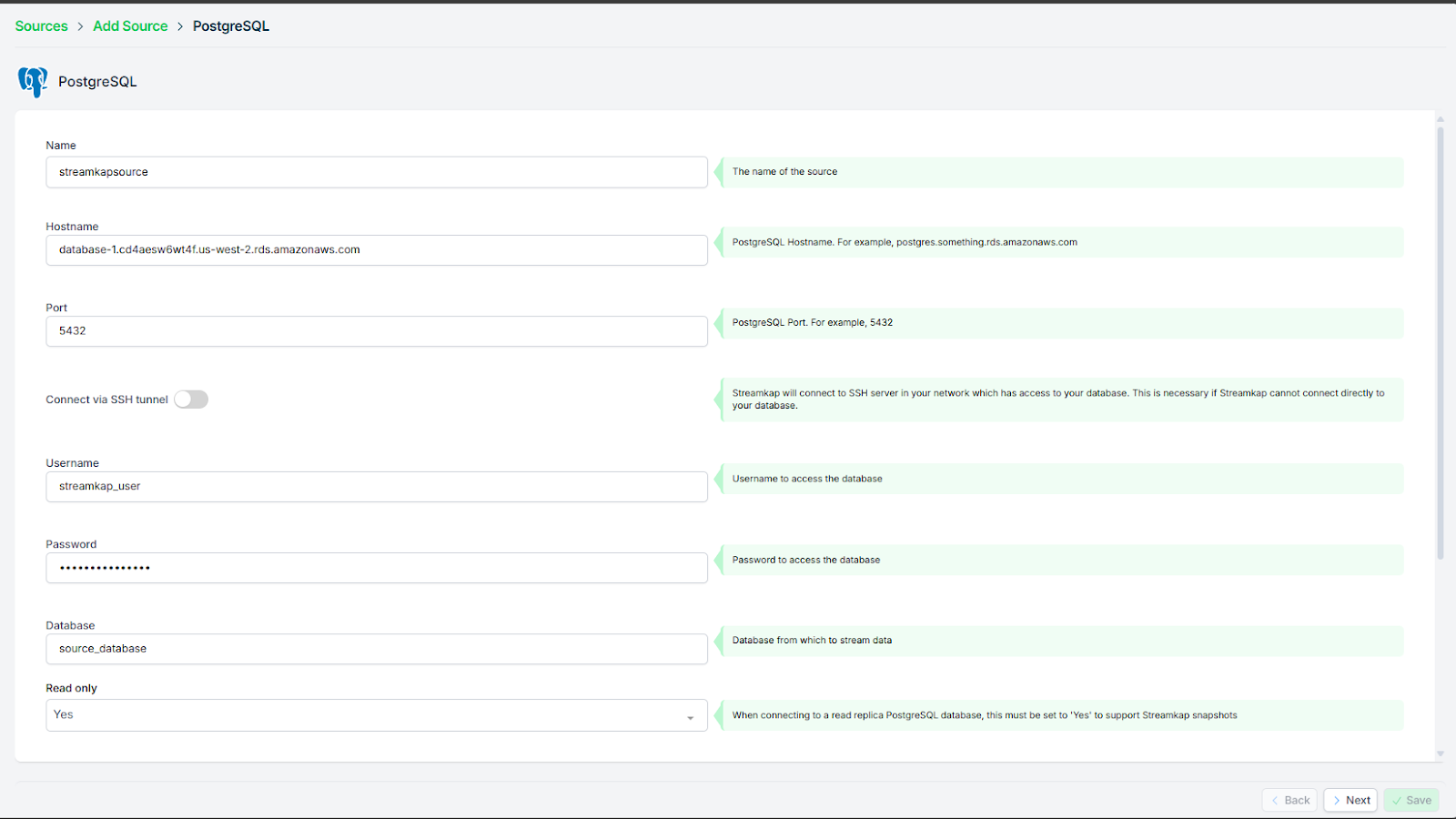Focus the Name input field

[377, 172]
